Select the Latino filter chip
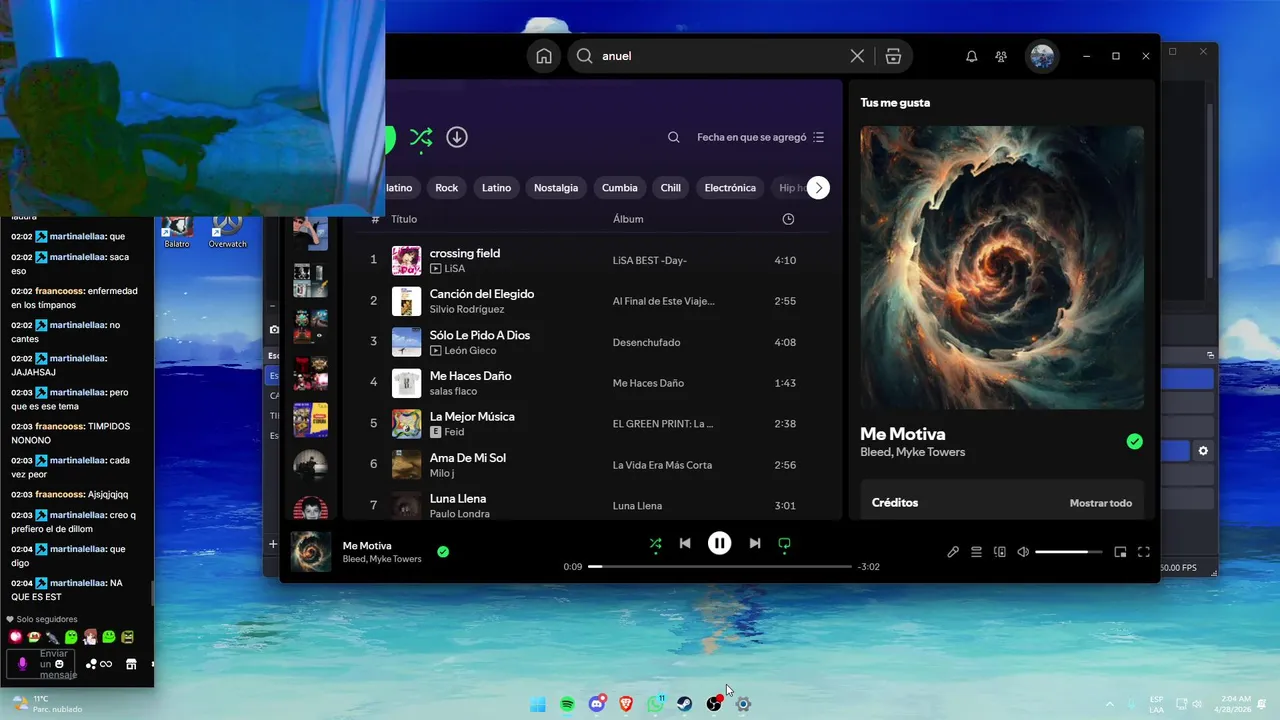This screenshot has width=1280, height=720. pyautogui.click(x=496, y=187)
